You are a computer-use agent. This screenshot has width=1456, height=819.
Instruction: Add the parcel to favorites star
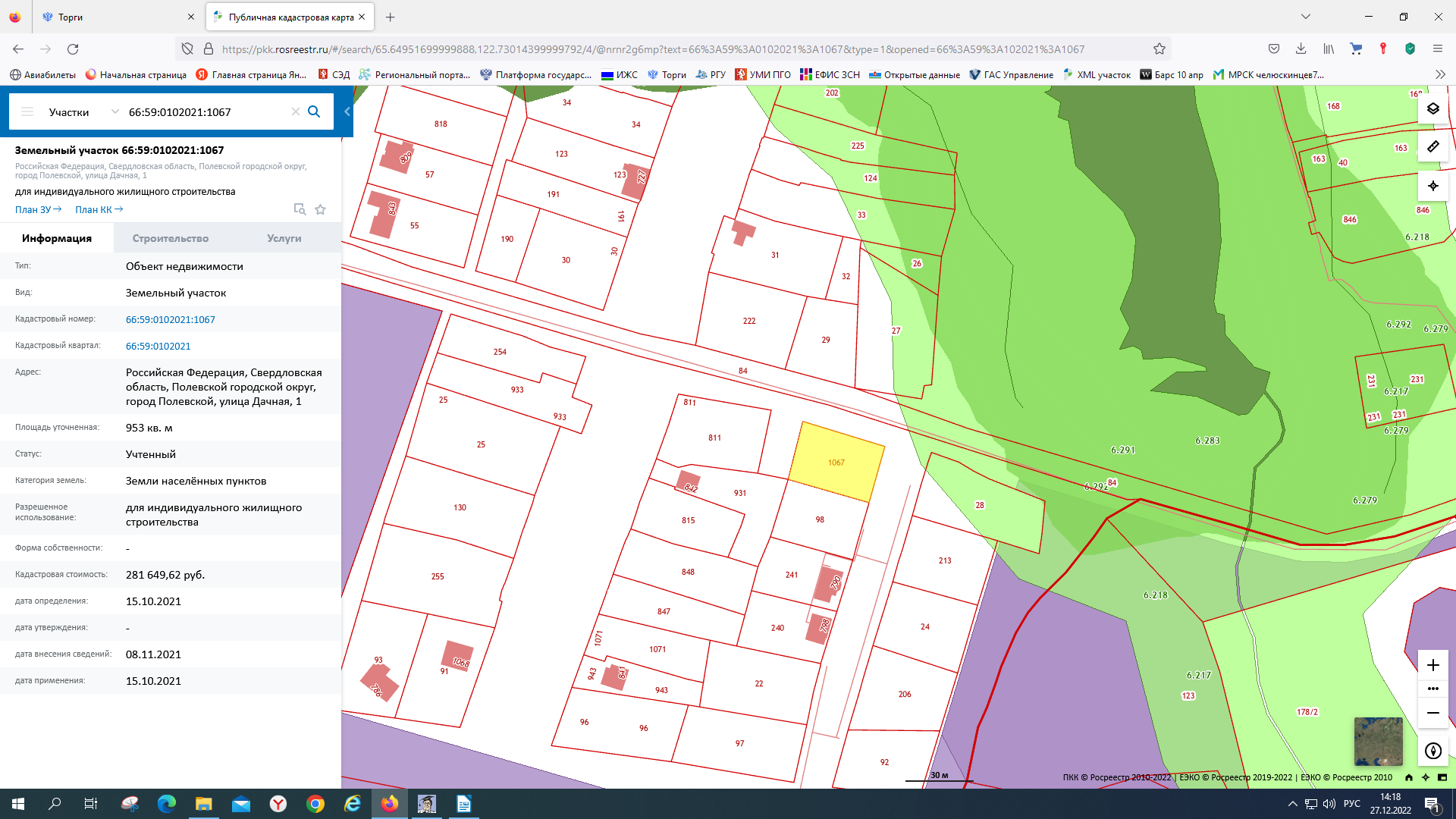(x=321, y=209)
